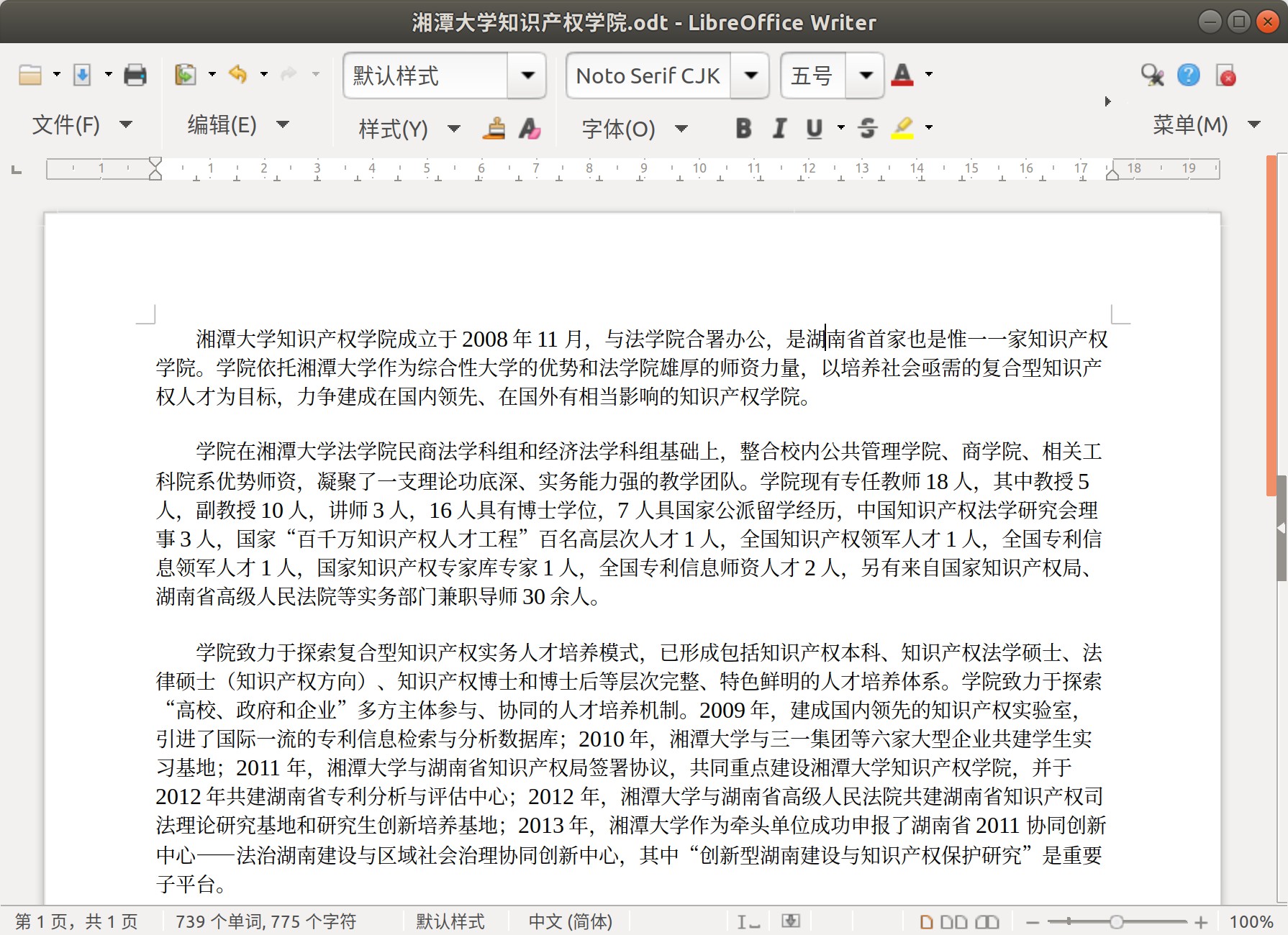Open the Save options dropdown arrow

point(108,75)
